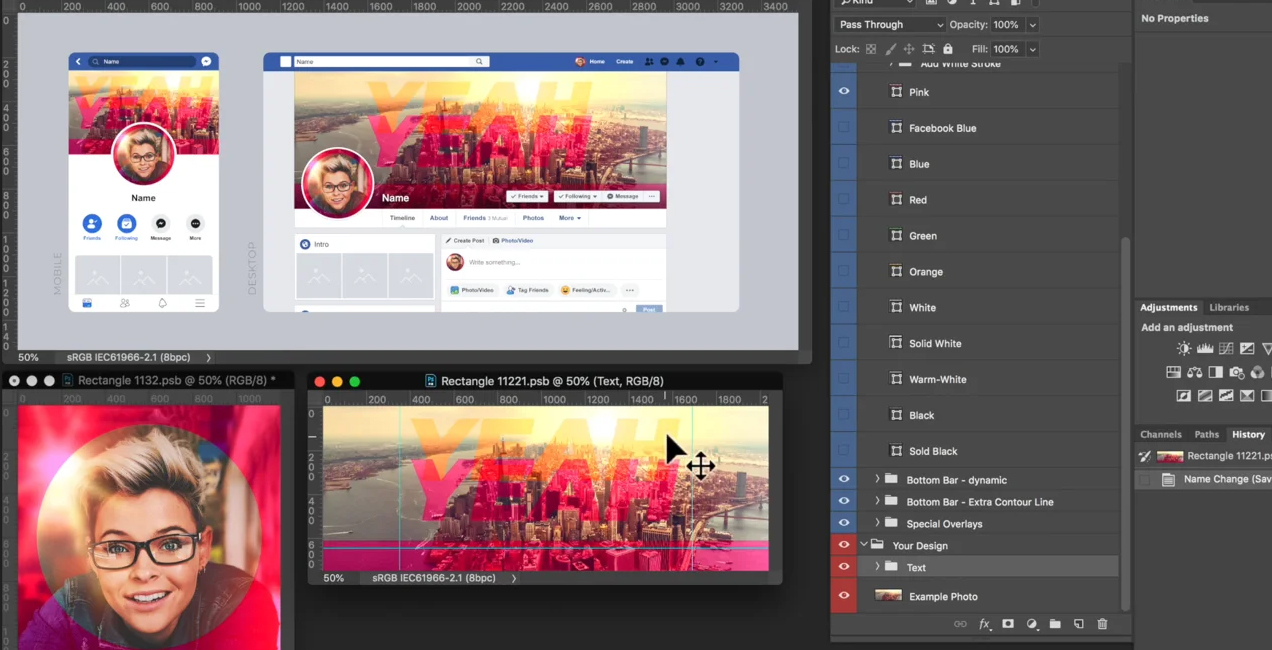The height and width of the screenshot is (650, 1272).
Task: Hide Bottom Bar - Extra Contour Line group
Action: 844,501
